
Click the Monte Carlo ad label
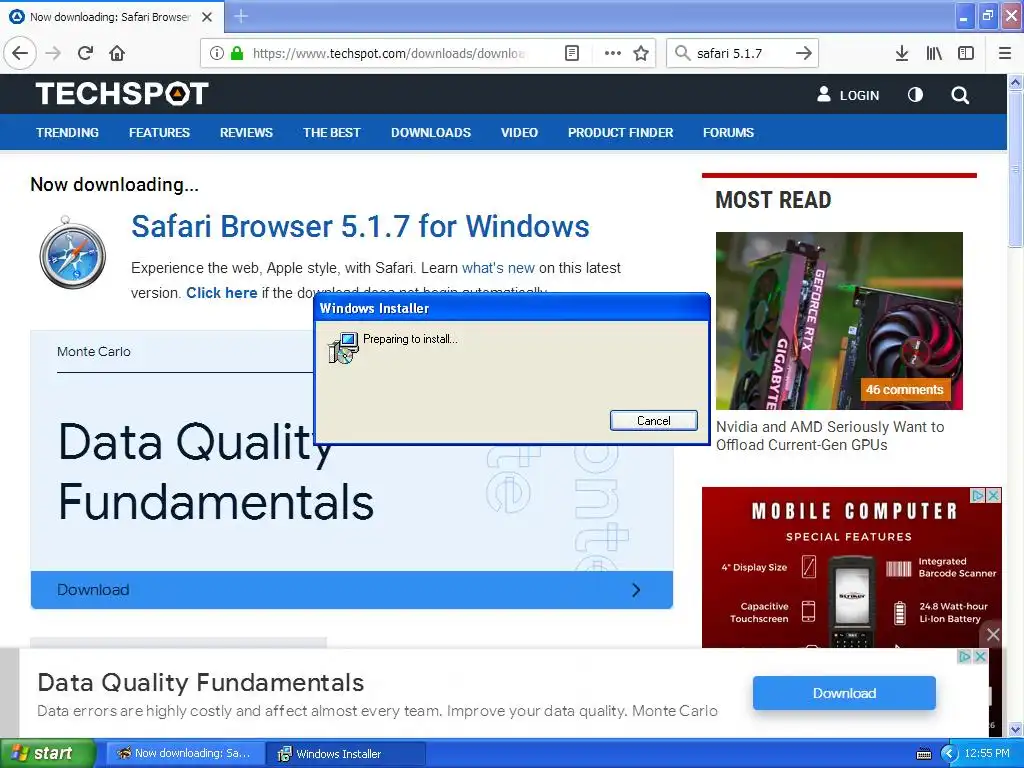click(93, 351)
